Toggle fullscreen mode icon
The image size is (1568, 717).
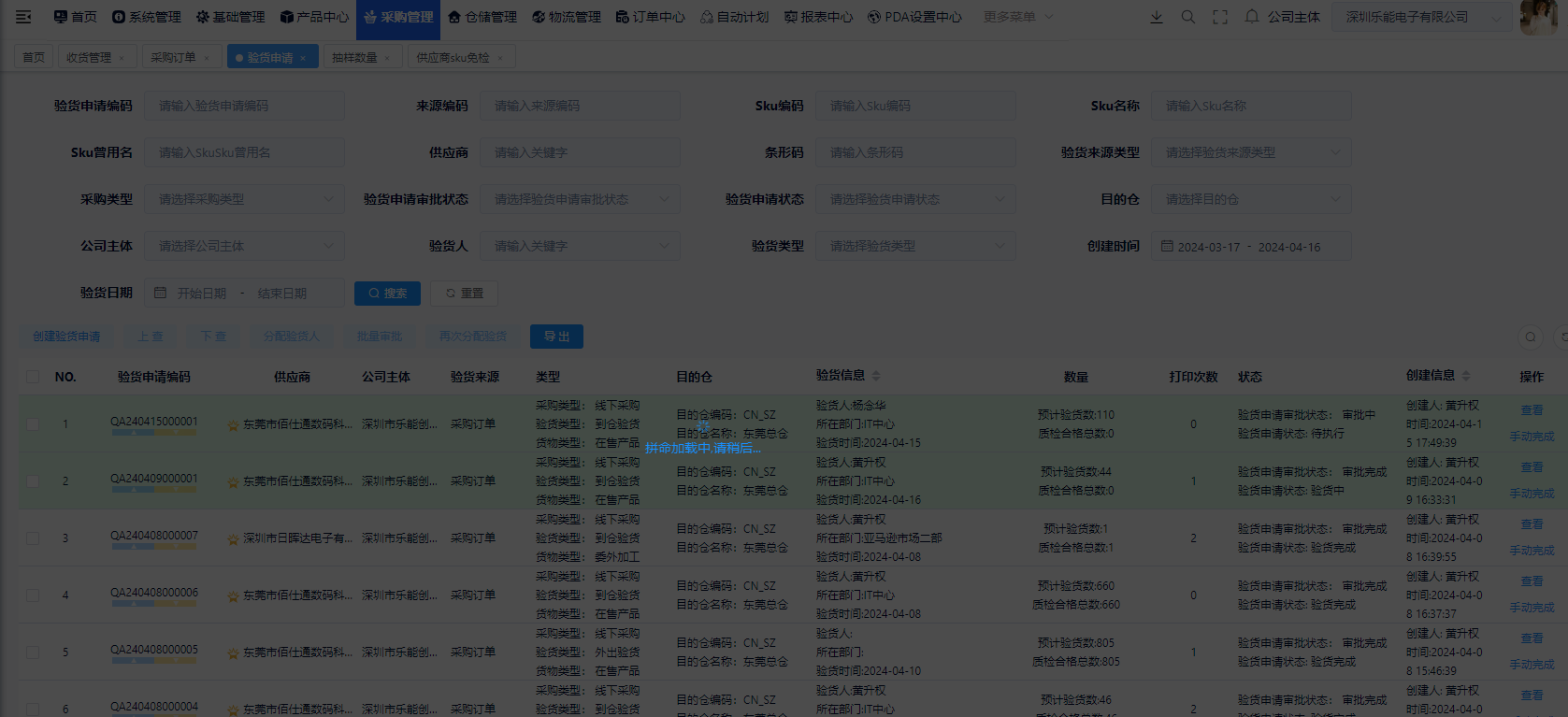1220,17
